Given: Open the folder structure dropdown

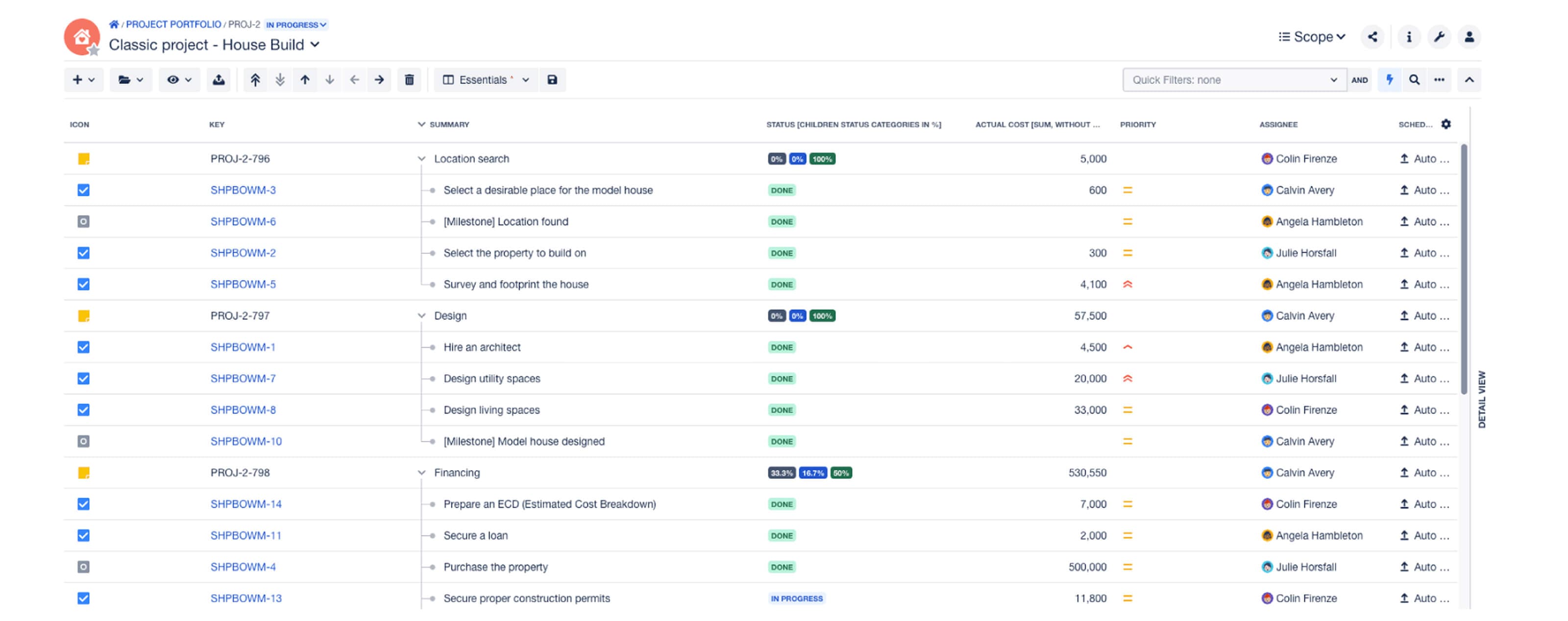Looking at the screenshot, I should [x=130, y=80].
